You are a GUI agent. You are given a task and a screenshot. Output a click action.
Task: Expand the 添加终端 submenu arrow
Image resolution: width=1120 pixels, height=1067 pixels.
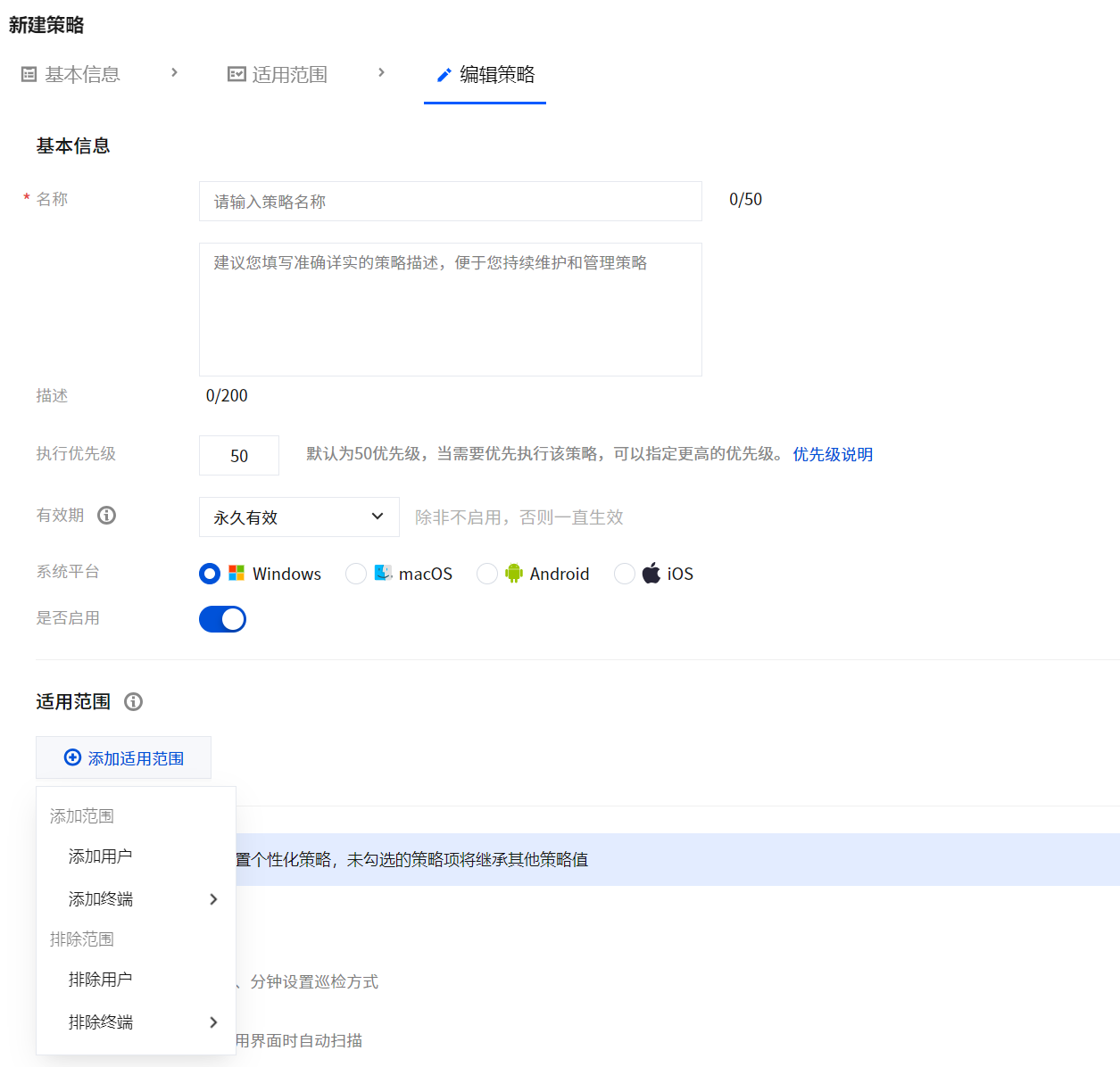point(213,899)
